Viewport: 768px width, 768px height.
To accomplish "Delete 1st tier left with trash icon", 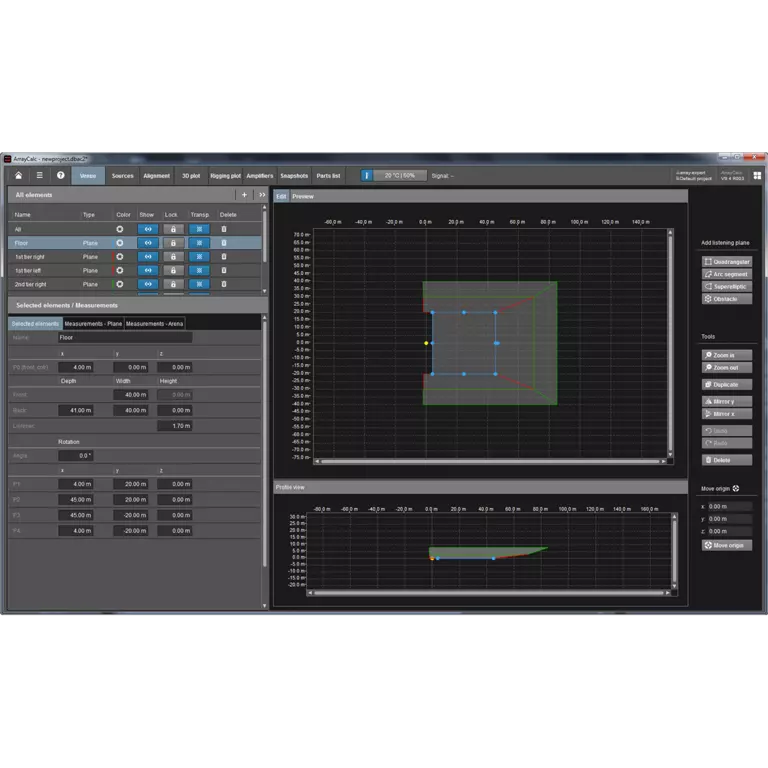I will pyautogui.click(x=224, y=270).
